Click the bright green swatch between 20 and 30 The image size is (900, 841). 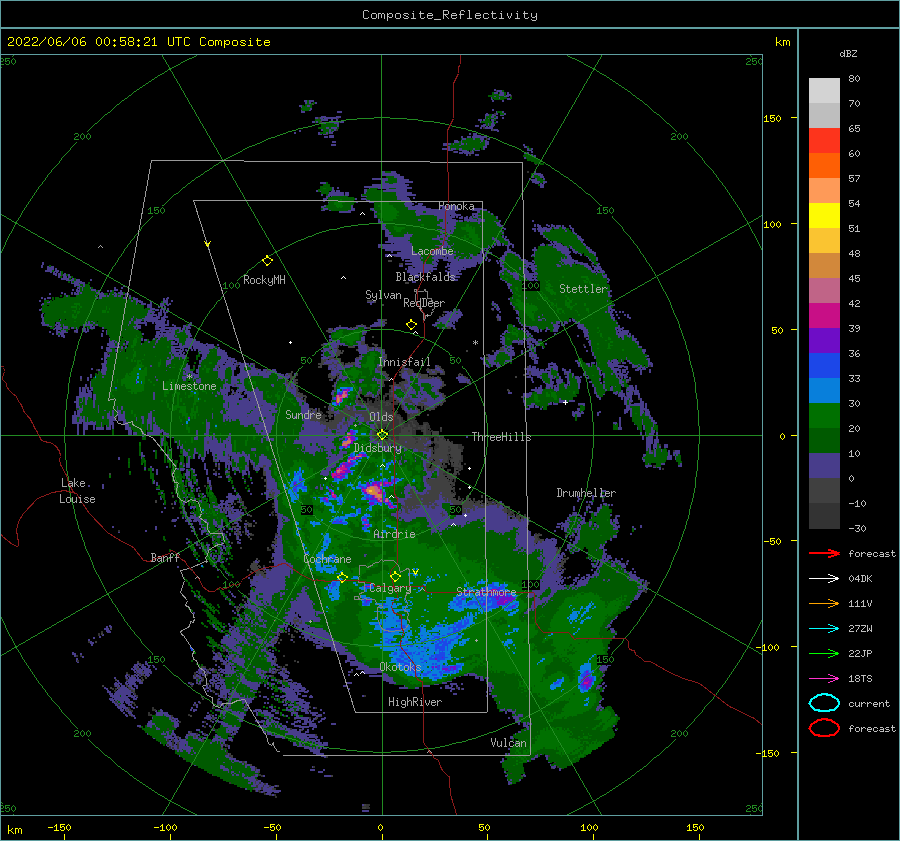[824, 416]
